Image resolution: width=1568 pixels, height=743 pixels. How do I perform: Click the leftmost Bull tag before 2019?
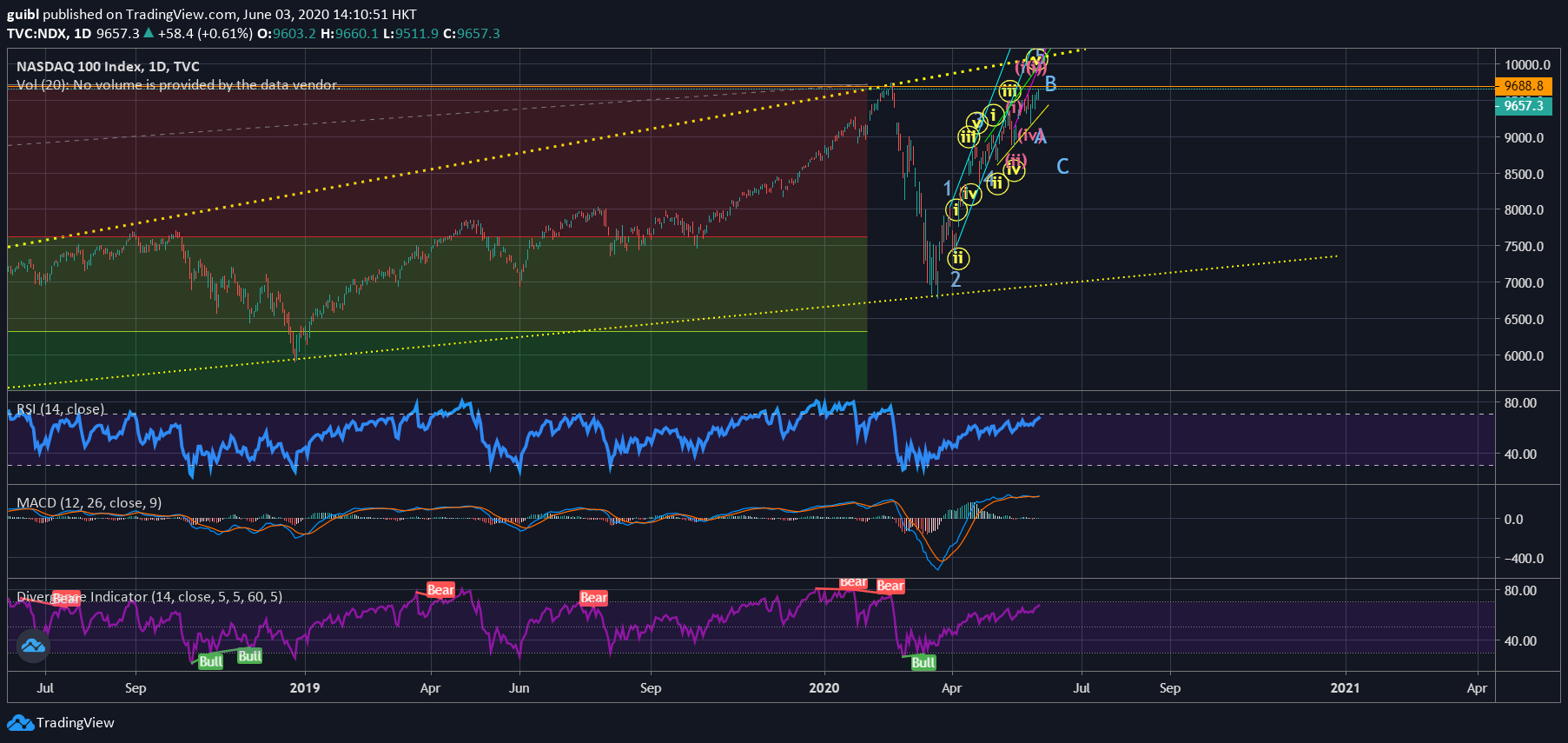210,661
